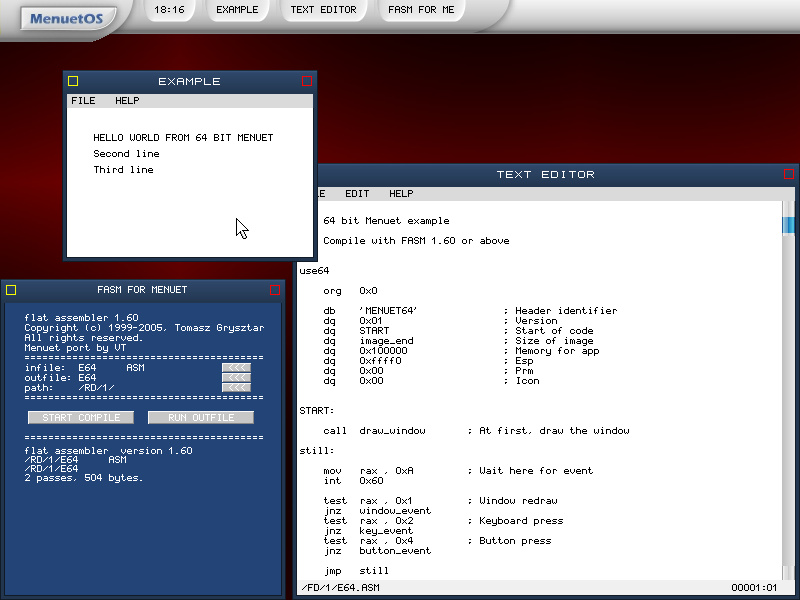
Task: Click the "; Button press" comment
Action: (509, 541)
